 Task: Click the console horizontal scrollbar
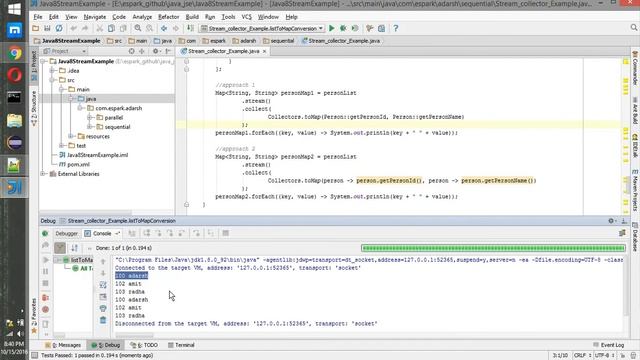[x=135, y=336]
